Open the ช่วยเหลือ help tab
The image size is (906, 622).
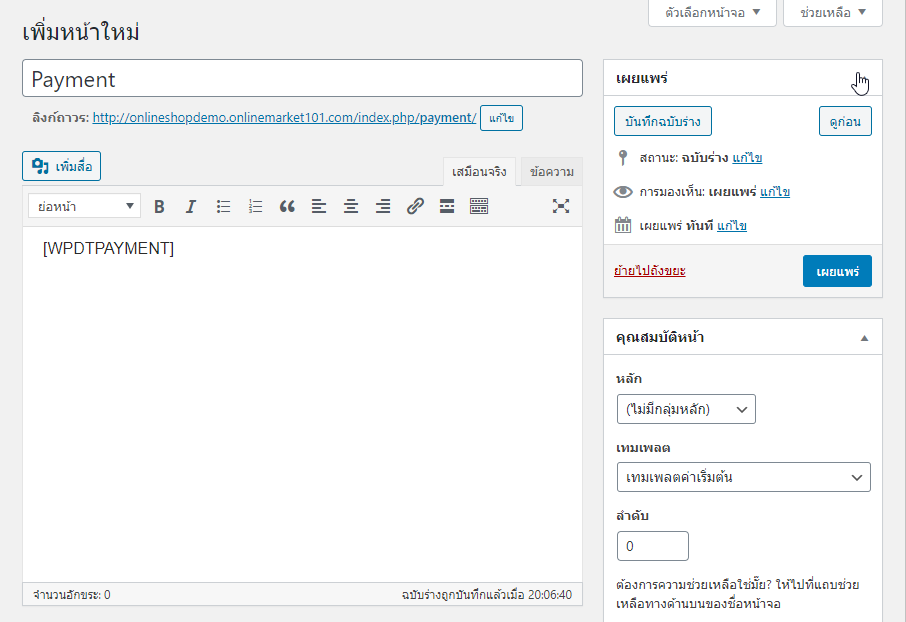pos(833,13)
